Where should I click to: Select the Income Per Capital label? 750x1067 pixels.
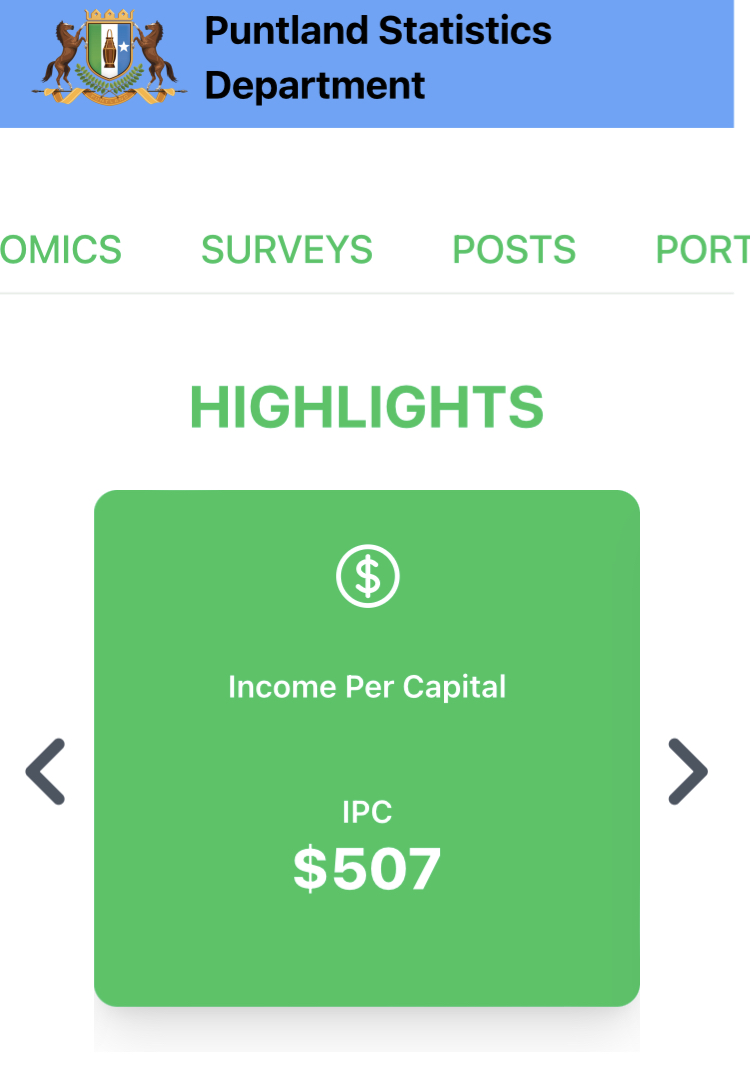pos(367,687)
